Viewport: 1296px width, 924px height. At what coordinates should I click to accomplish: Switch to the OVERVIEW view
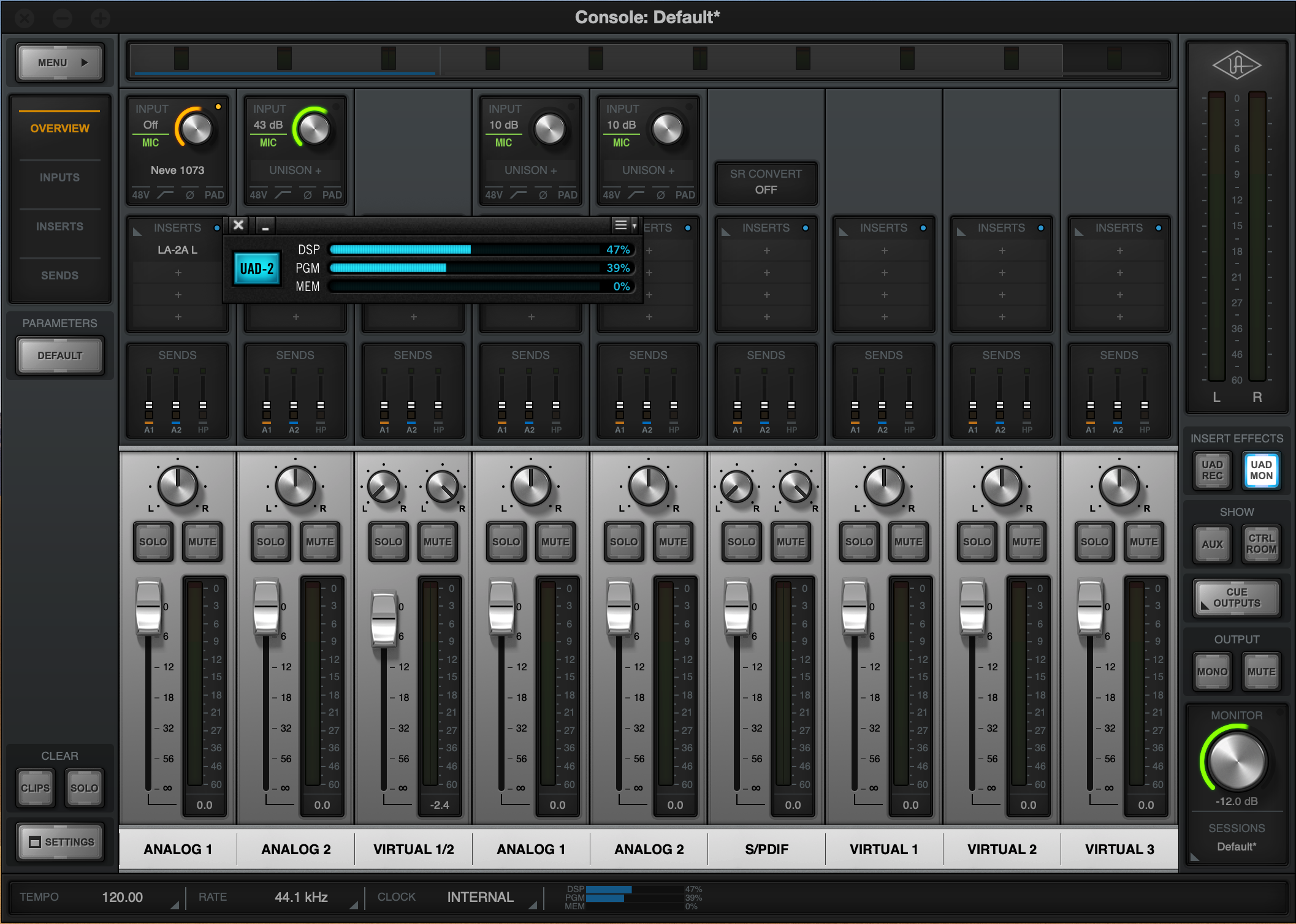59,128
